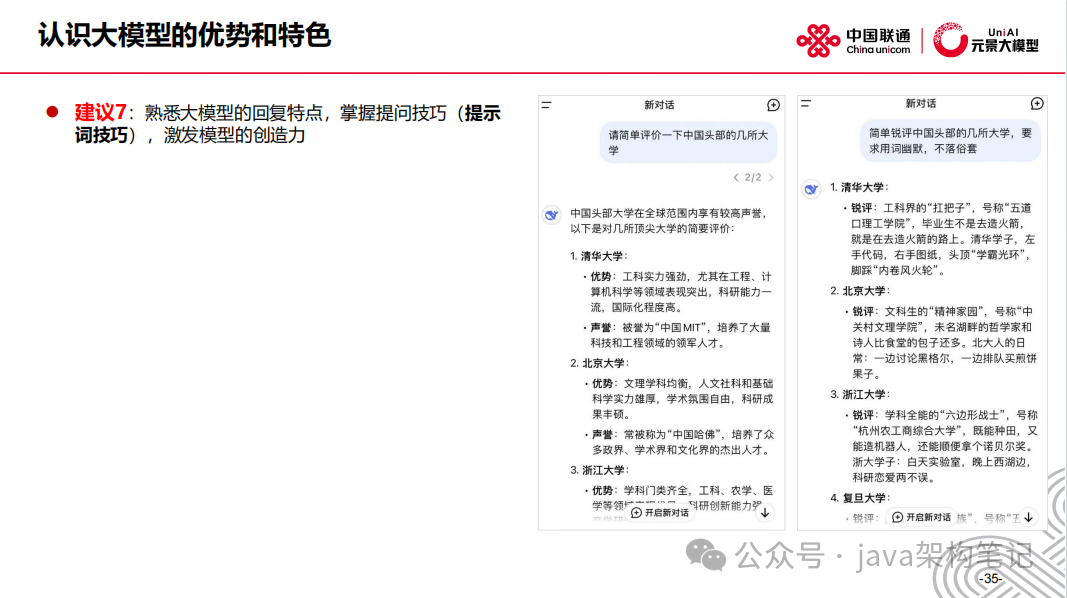Click text 常被称为“中国哈佛” in left chat

tap(673, 435)
